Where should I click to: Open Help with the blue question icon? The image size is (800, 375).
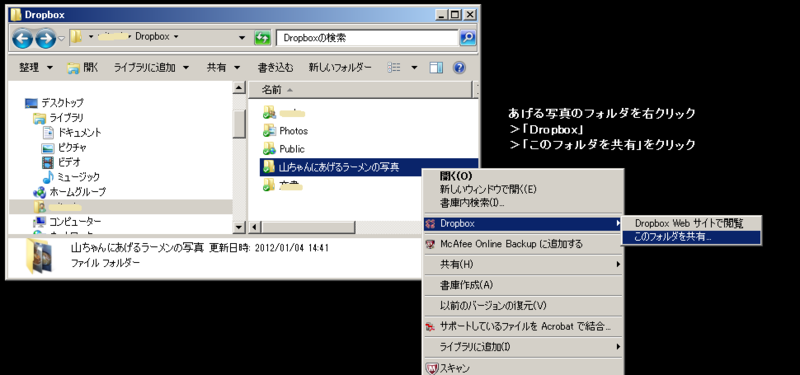click(x=459, y=67)
